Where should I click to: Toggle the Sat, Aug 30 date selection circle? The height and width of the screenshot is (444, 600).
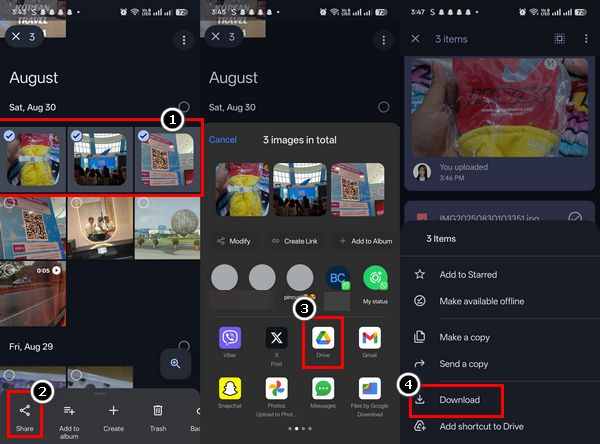(185, 107)
